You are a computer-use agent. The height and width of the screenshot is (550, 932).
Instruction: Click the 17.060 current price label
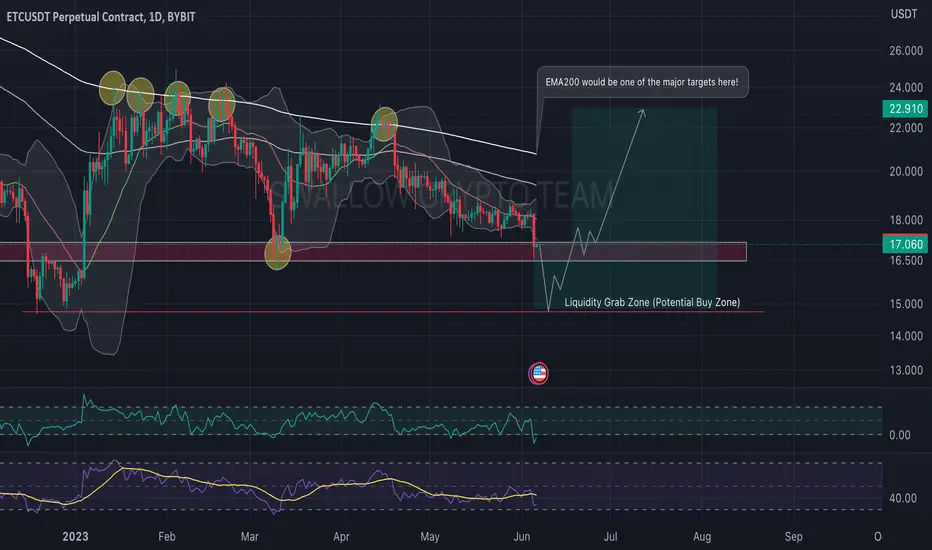(x=905, y=244)
